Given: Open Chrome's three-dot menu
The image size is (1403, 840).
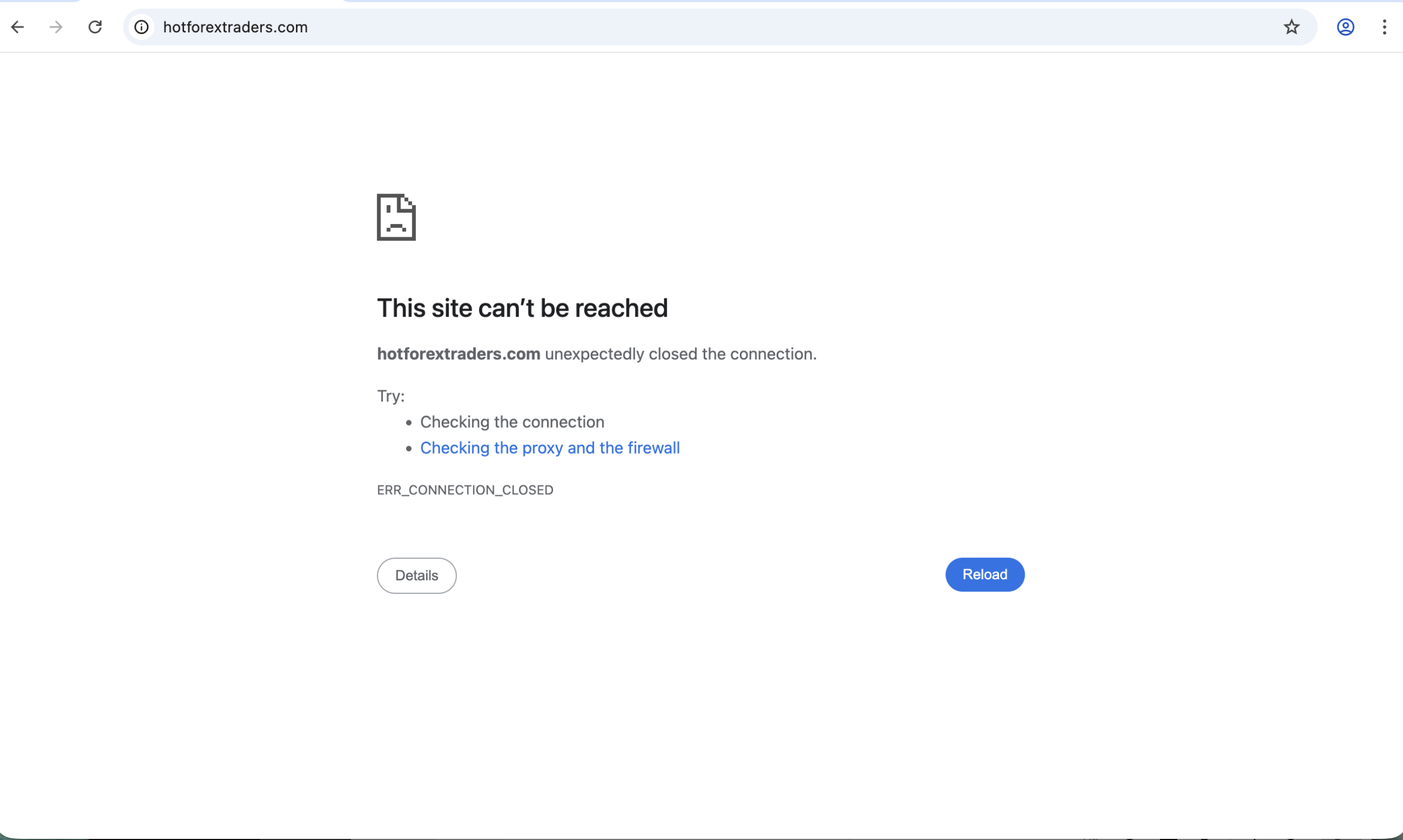Looking at the screenshot, I should (1384, 27).
